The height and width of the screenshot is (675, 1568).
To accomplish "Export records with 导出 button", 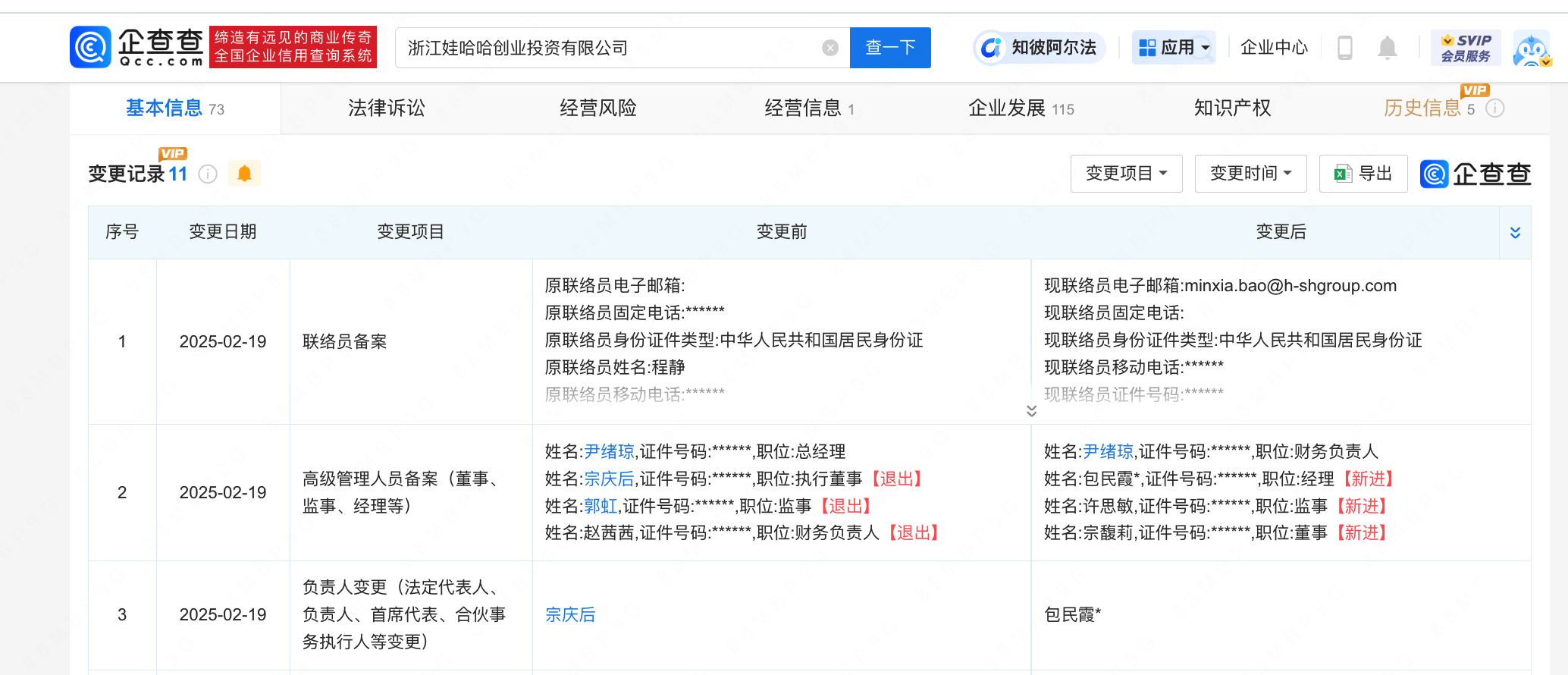I will point(1363,174).
